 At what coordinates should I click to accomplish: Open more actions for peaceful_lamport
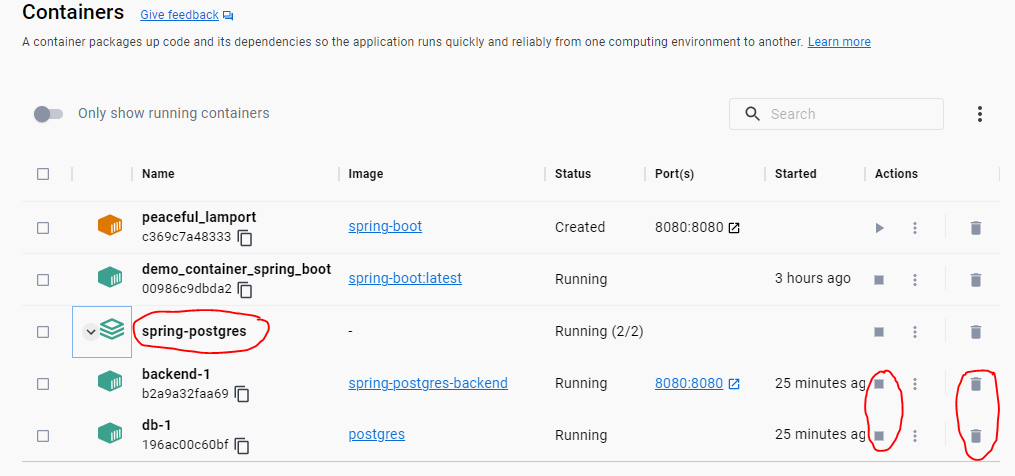click(914, 228)
